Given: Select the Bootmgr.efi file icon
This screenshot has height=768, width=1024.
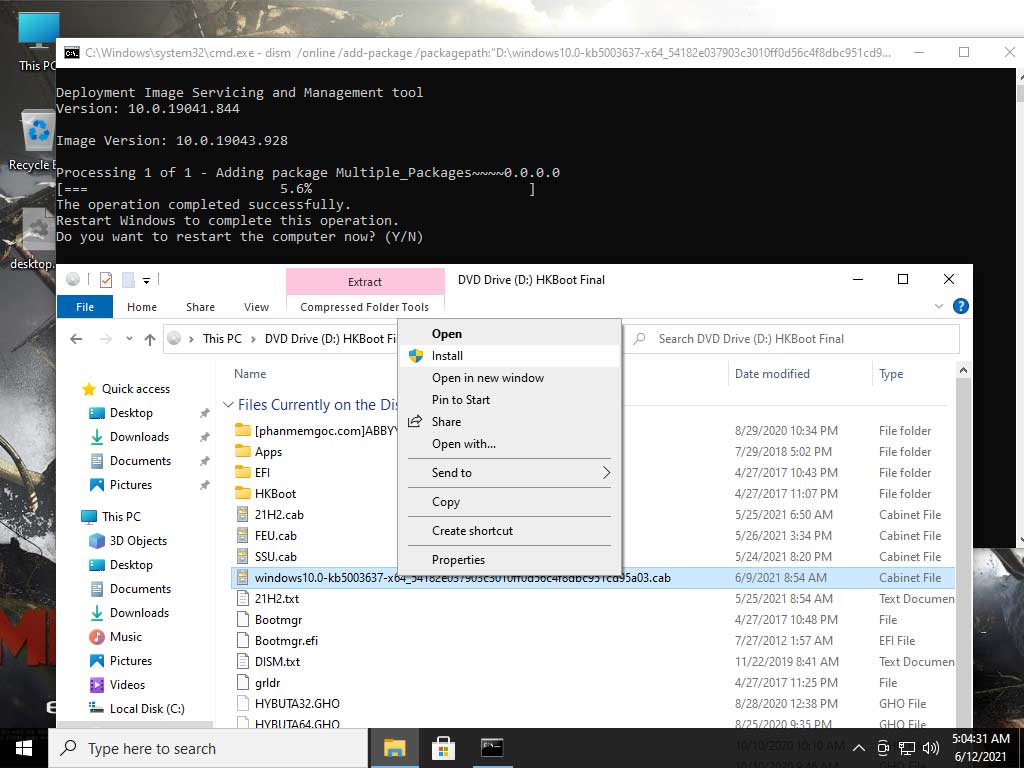Looking at the screenshot, I should click(x=242, y=640).
